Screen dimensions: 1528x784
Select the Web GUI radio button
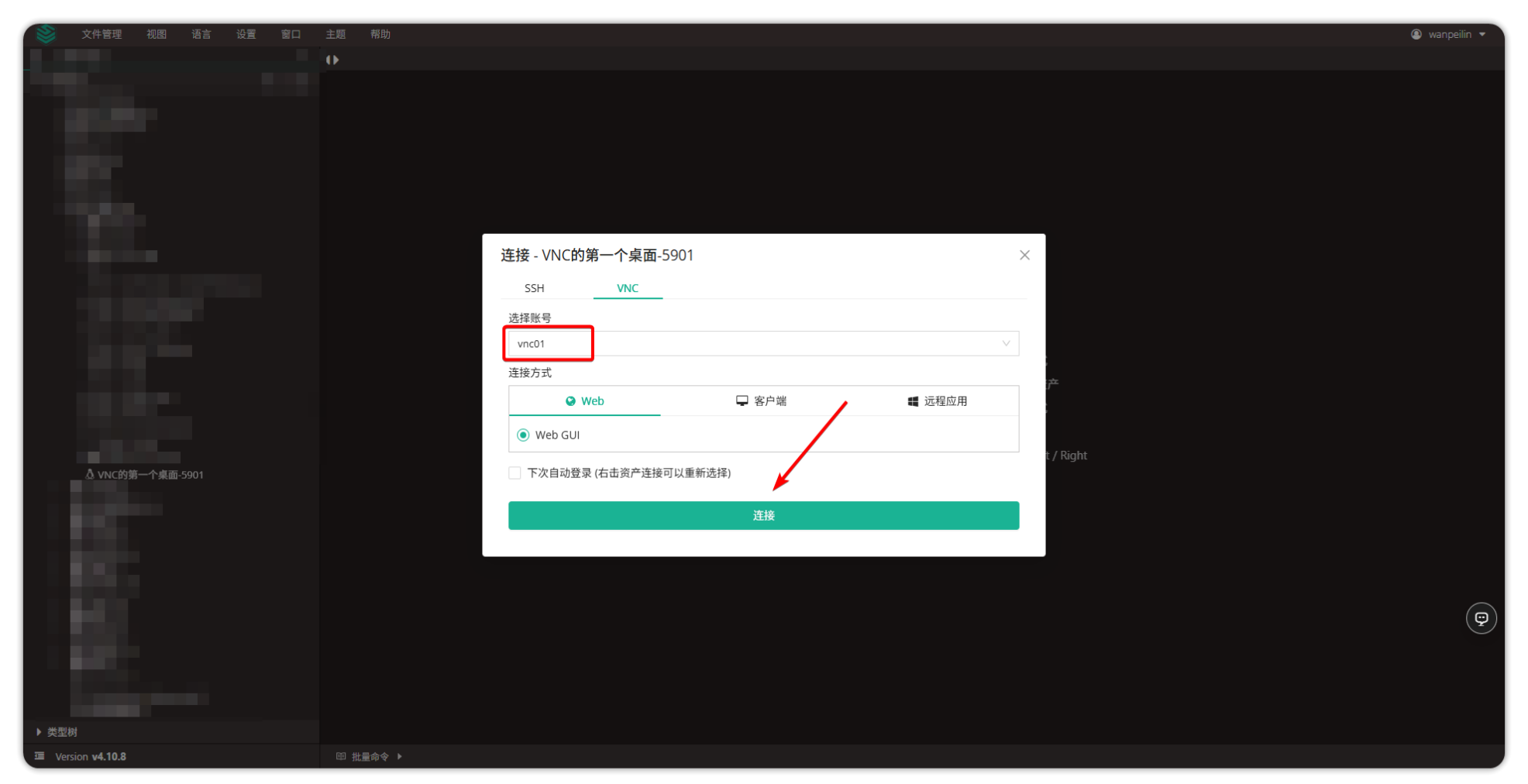coord(523,435)
